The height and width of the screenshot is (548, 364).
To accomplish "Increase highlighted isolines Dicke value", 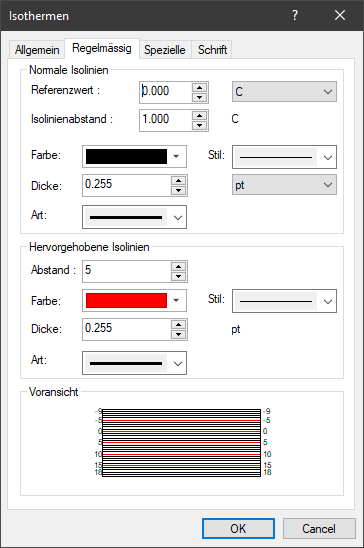I will [x=179, y=325].
